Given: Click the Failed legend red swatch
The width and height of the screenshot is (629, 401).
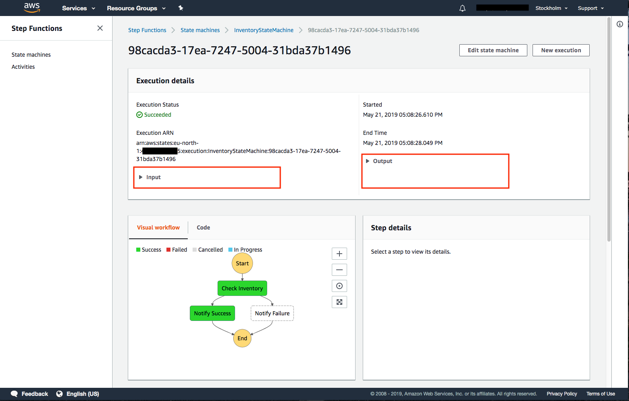Looking at the screenshot, I should pos(168,250).
